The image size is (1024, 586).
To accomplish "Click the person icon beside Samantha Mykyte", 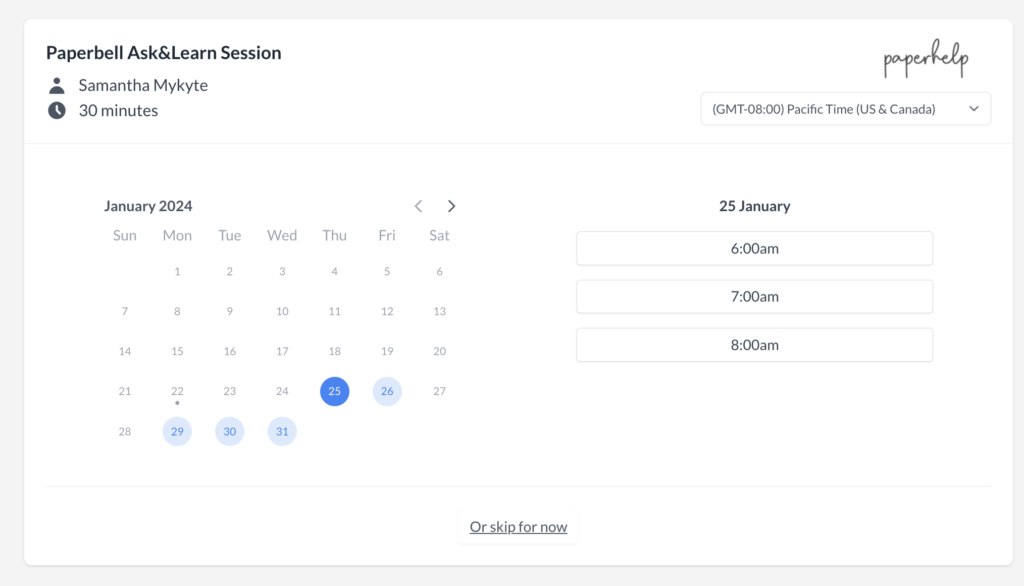I will pos(57,85).
